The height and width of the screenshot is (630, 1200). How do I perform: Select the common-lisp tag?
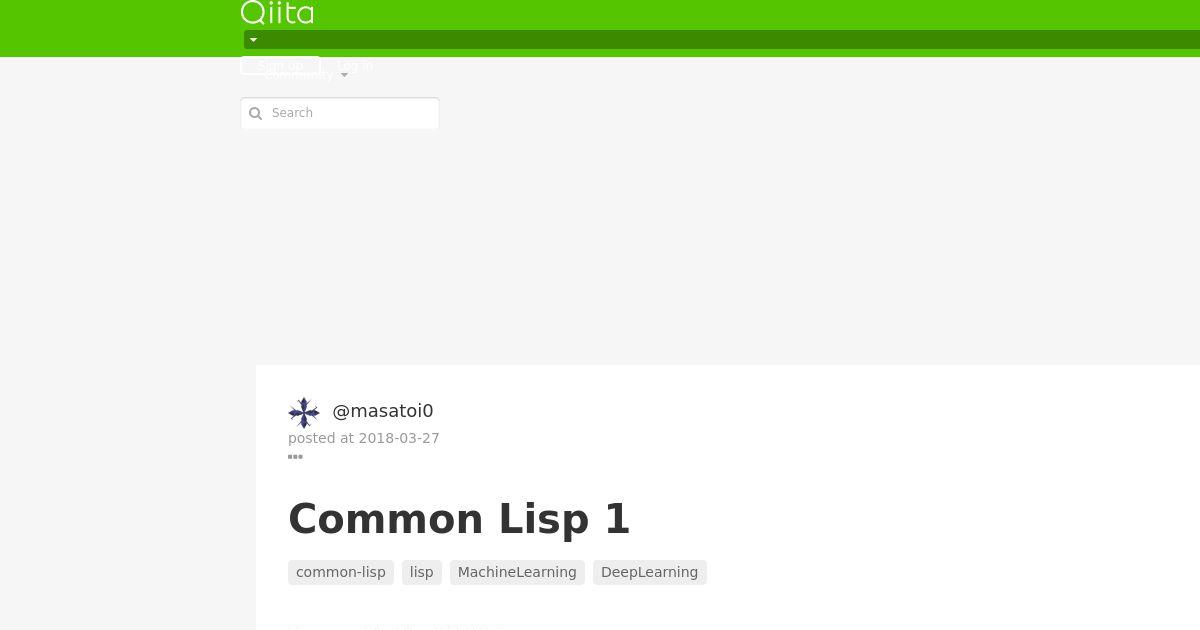click(341, 572)
